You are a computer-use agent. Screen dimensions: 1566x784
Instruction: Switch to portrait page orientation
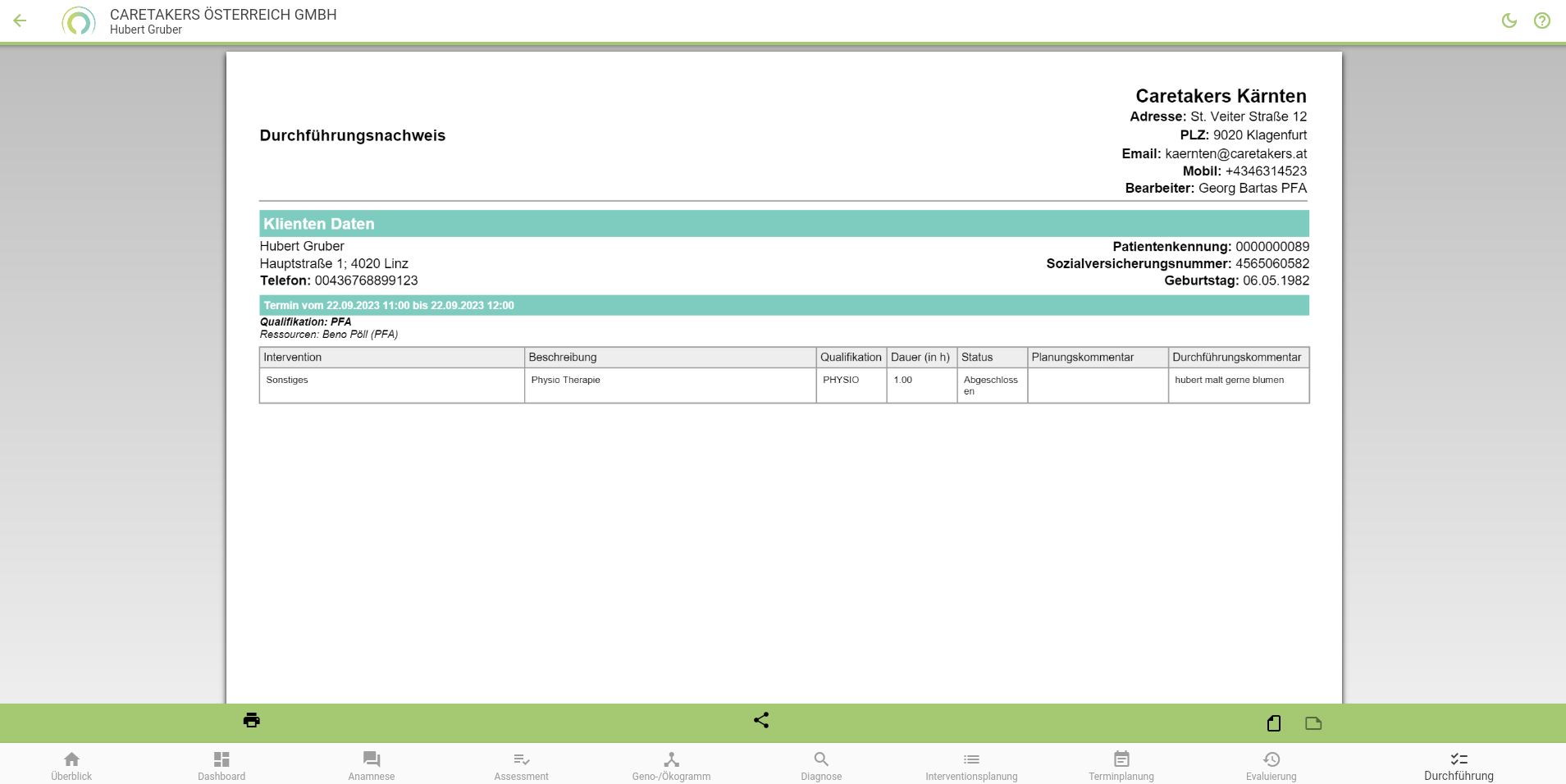click(1273, 722)
